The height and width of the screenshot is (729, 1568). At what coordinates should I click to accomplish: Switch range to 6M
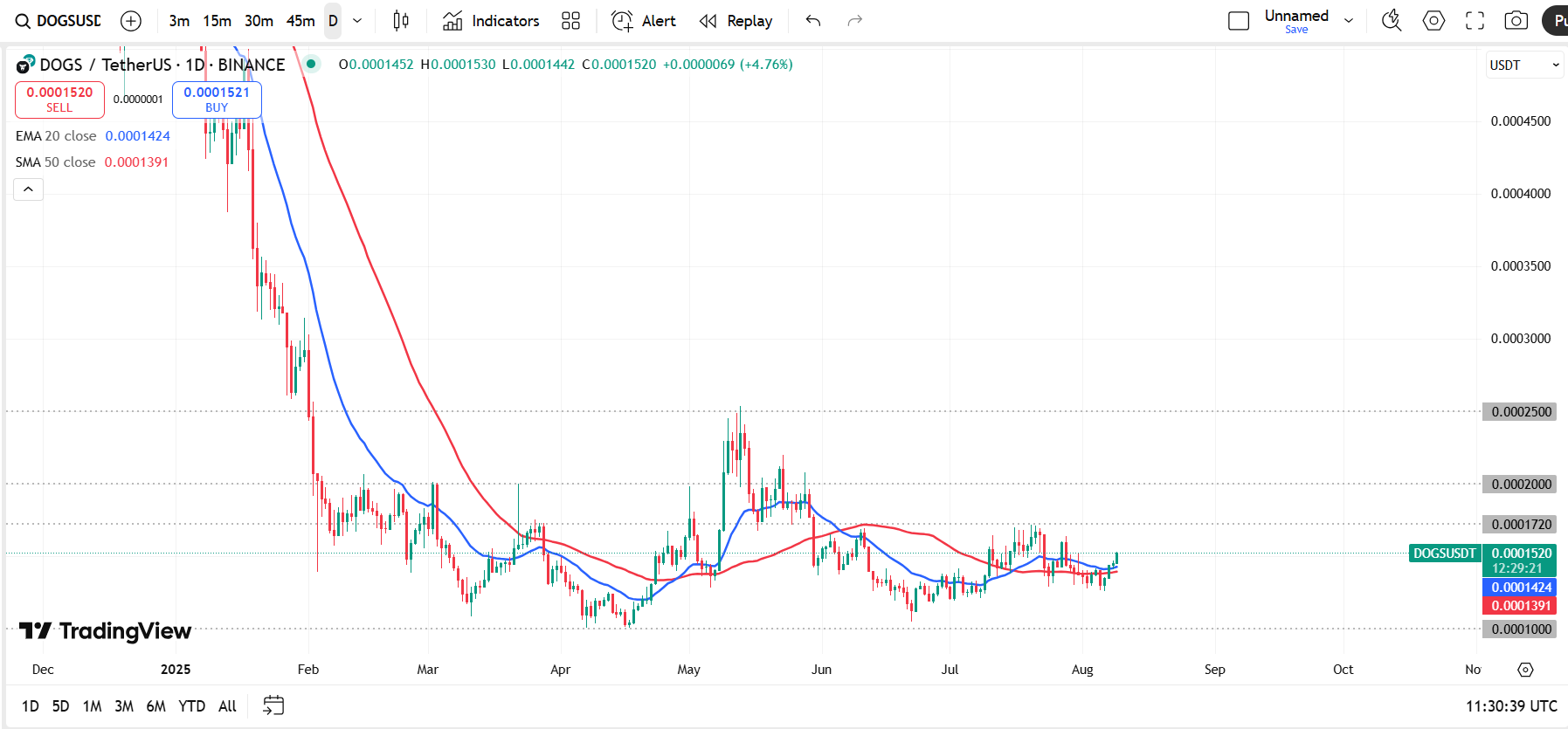155,706
